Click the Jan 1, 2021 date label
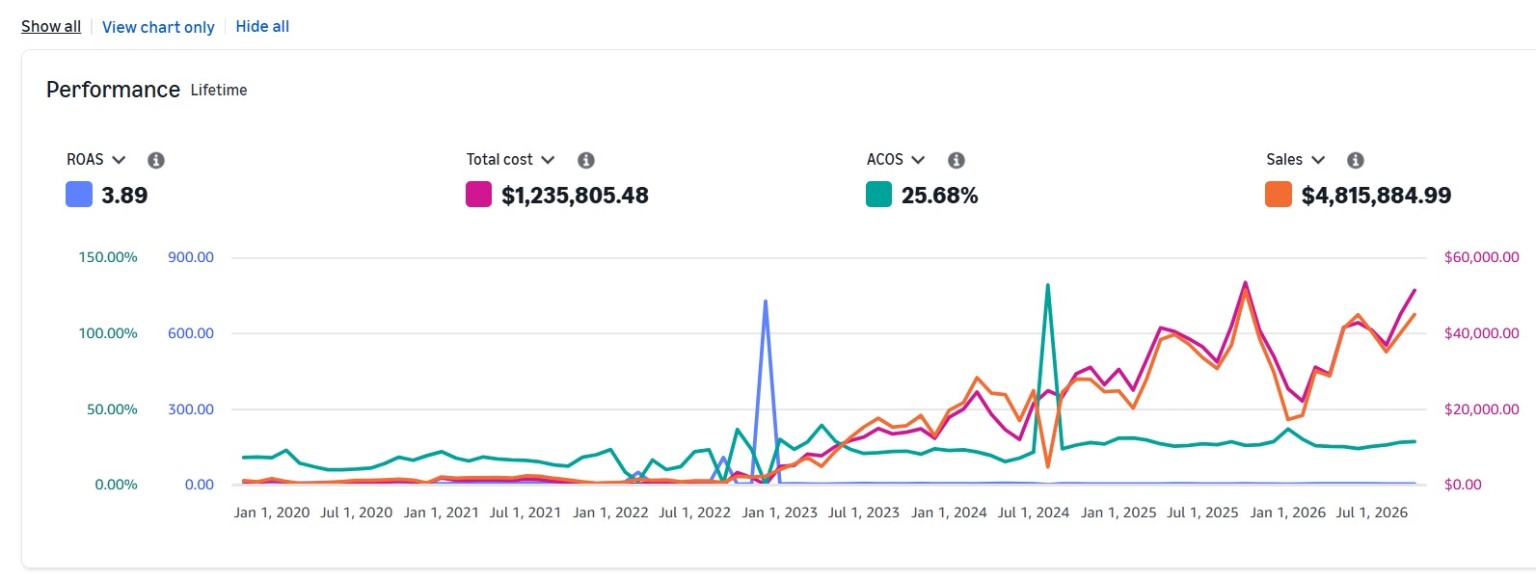This screenshot has width=1536, height=579. [441, 513]
